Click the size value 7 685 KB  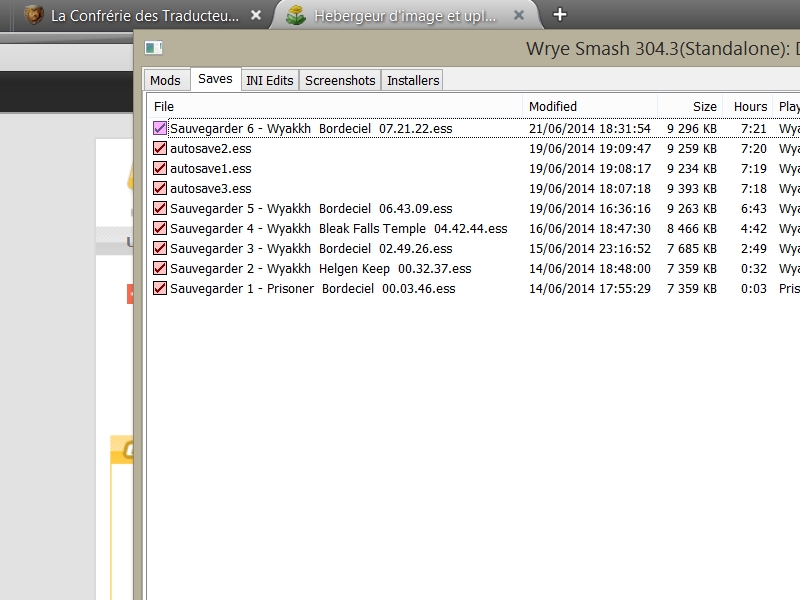692,248
